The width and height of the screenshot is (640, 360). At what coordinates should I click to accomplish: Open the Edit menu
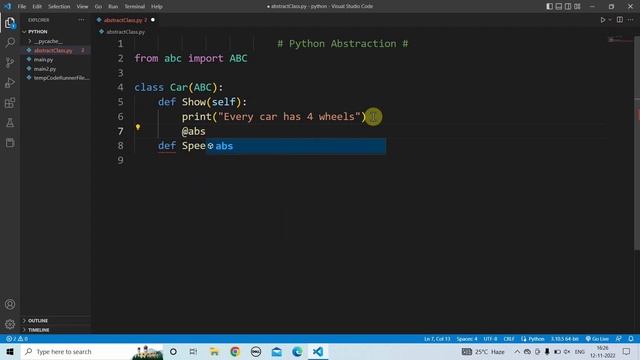pos(37,7)
